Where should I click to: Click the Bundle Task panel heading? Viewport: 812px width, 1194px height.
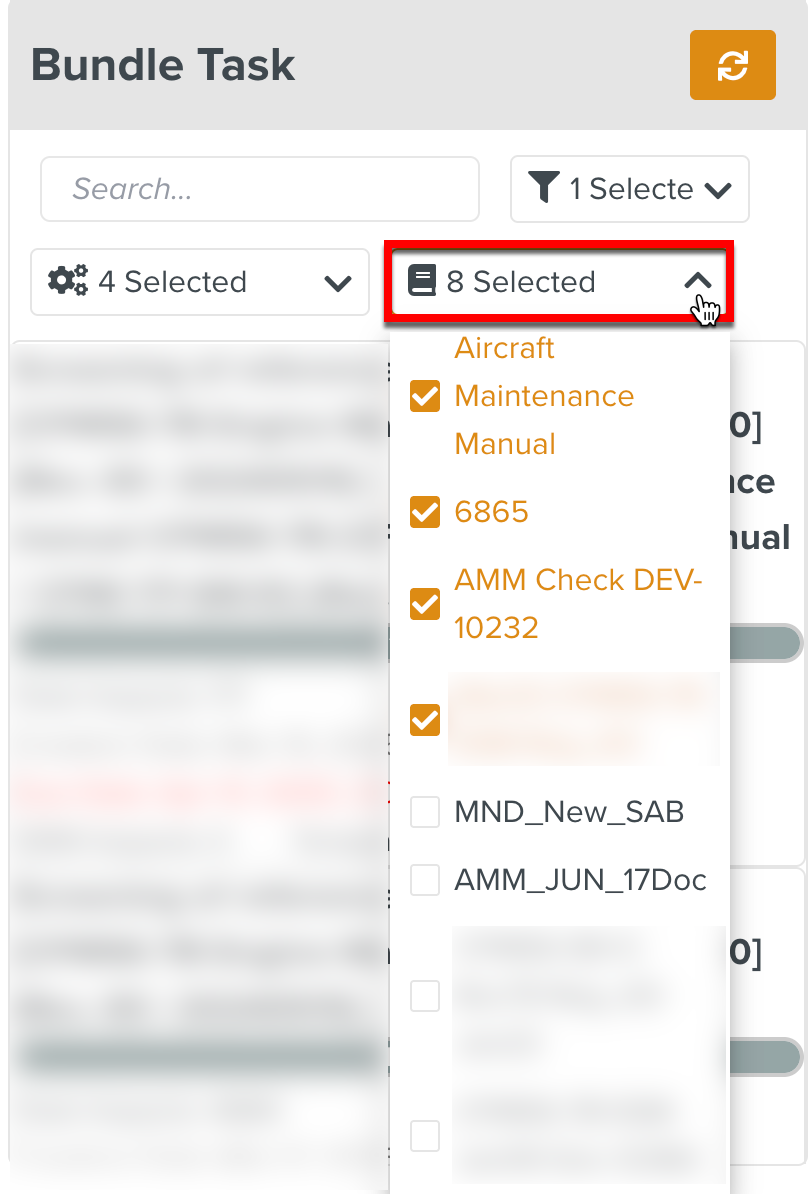[163, 66]
